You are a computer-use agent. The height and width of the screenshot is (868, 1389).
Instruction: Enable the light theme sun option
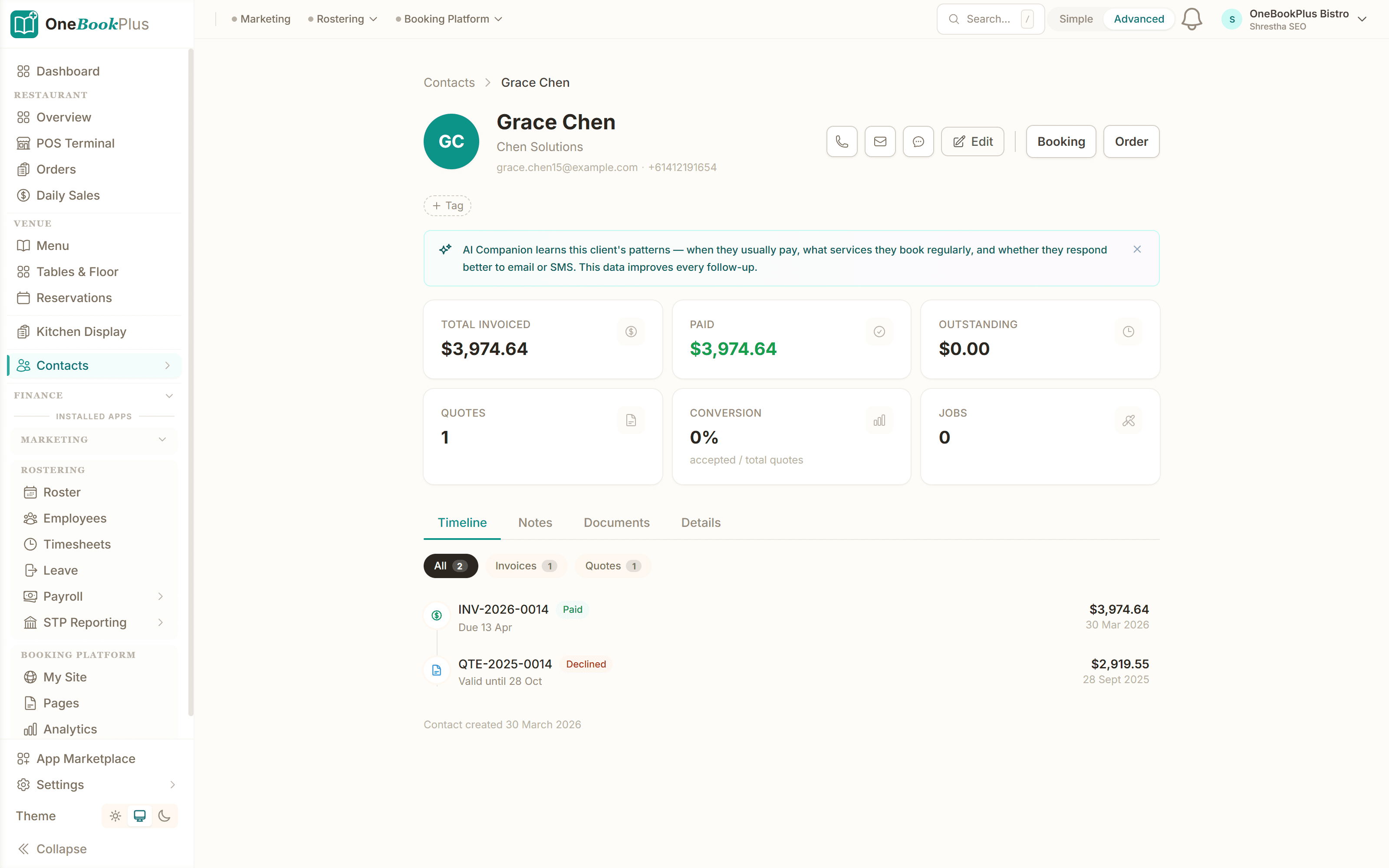pos(115,816)
